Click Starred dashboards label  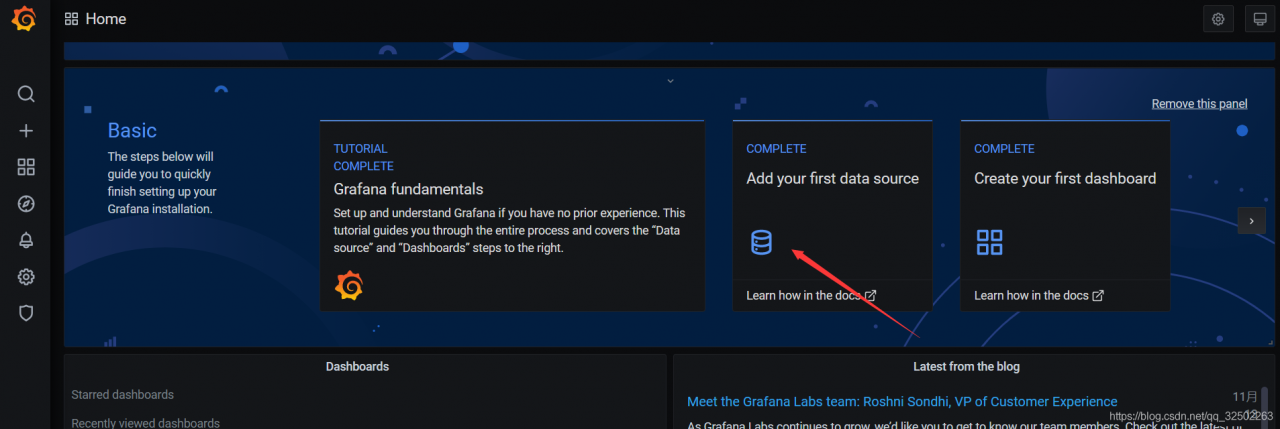pyautogui.click(x=122, y=395)
